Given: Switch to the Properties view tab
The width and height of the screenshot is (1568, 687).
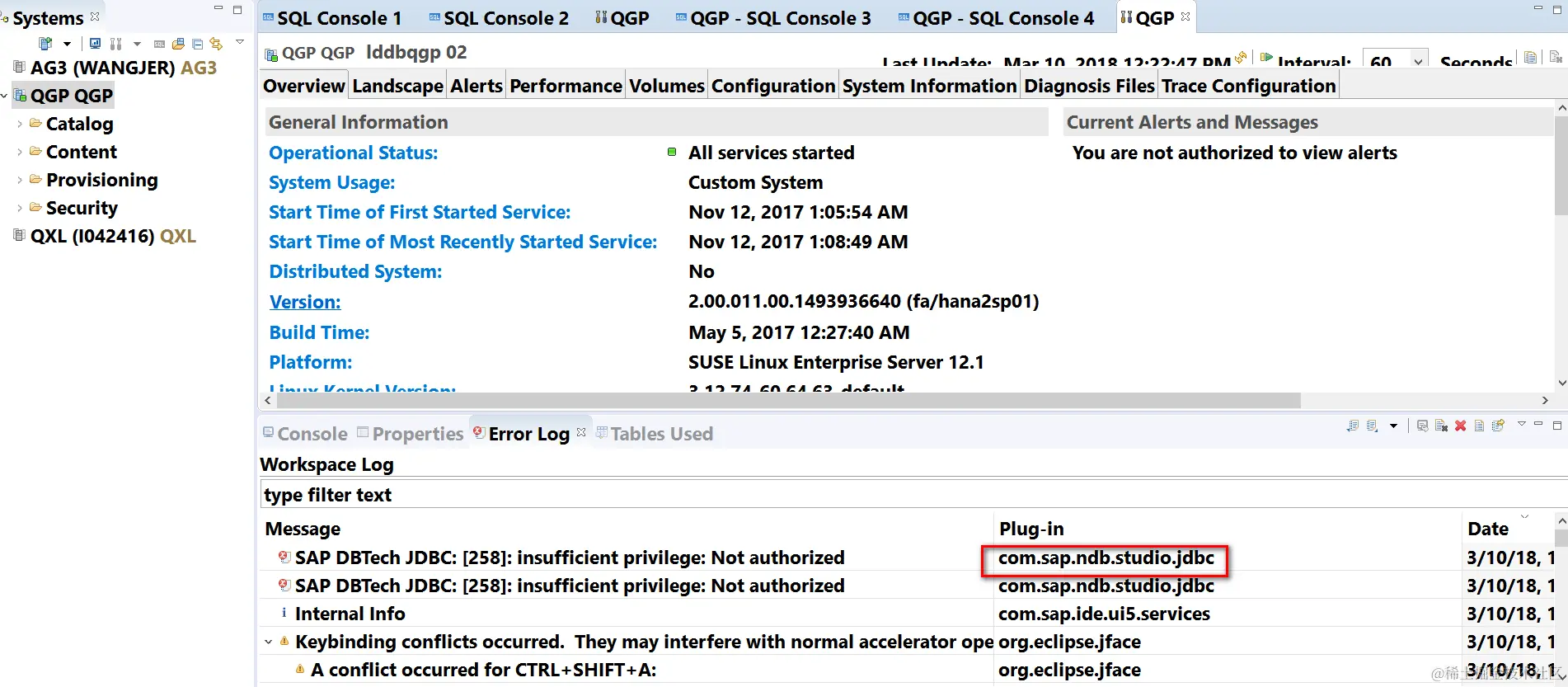Looking at the screenshot, I should [x=411, y=434].
